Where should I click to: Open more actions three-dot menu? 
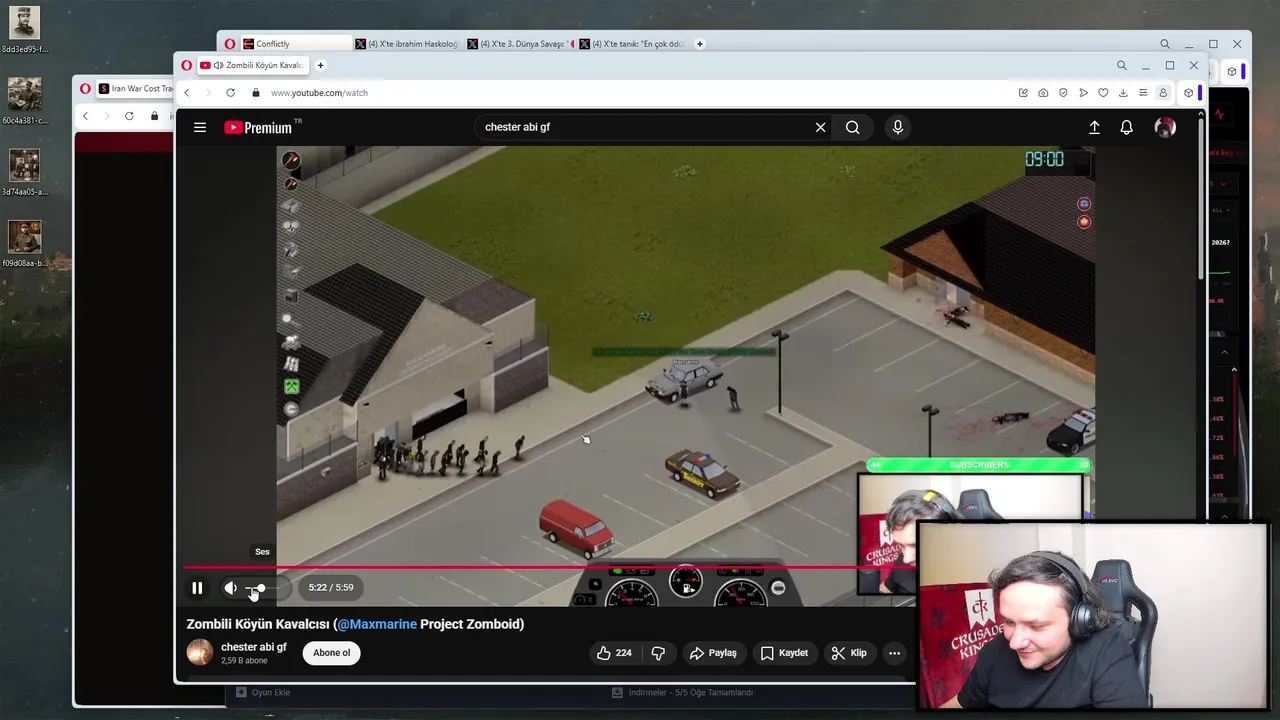pyautogui.click(x=894, y=653)
